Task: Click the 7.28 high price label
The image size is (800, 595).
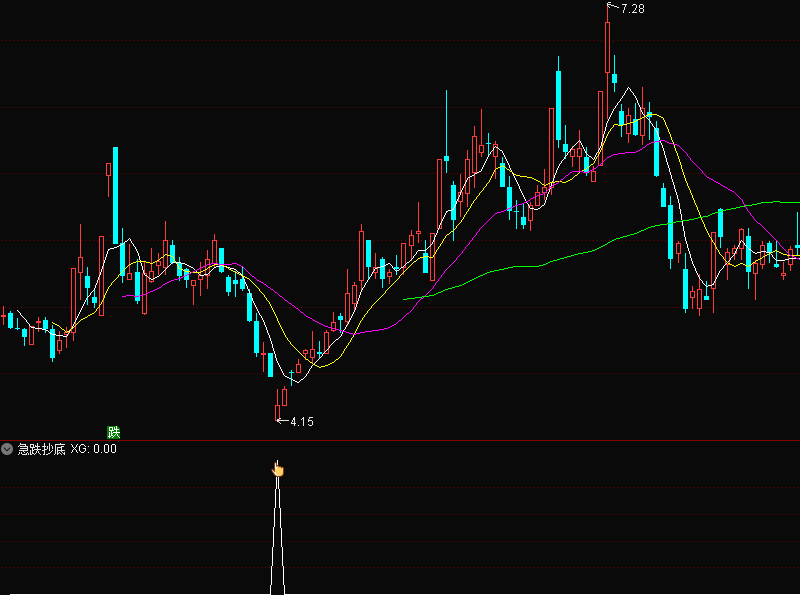Action: [x=633, y=9]
